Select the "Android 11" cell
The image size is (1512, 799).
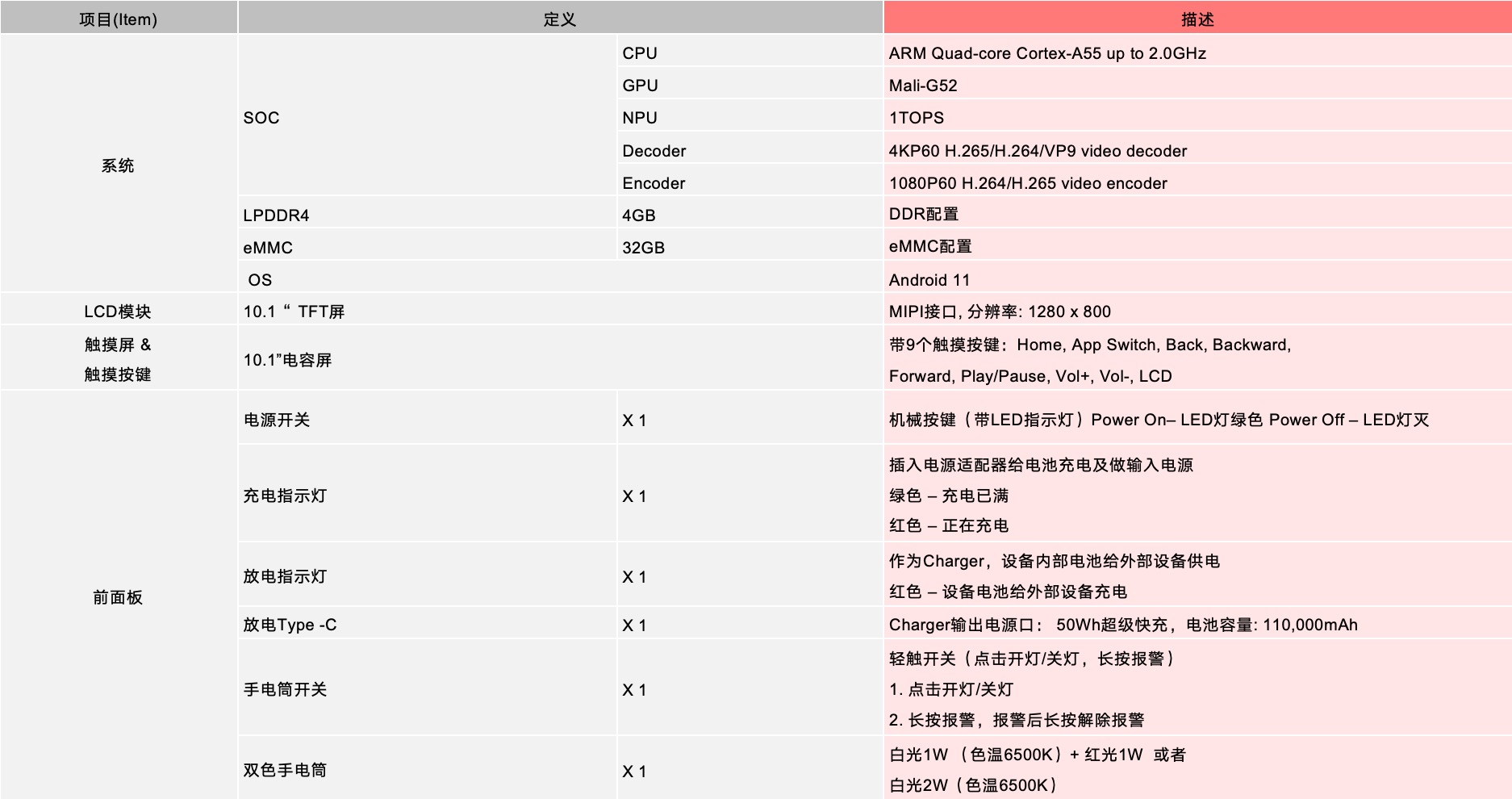point(929,280)
